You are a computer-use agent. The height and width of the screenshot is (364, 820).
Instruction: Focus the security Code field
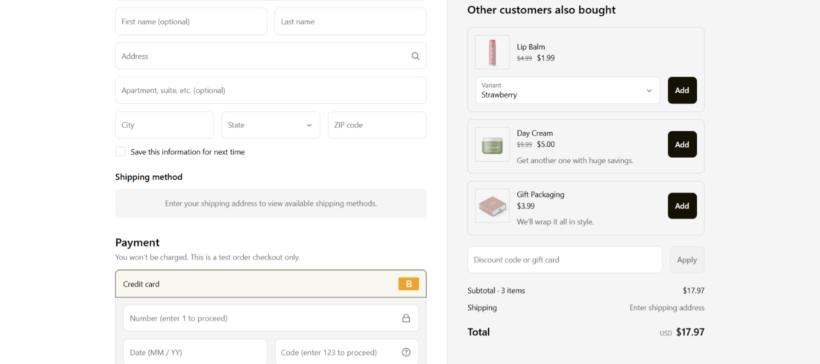coord(347,352)
